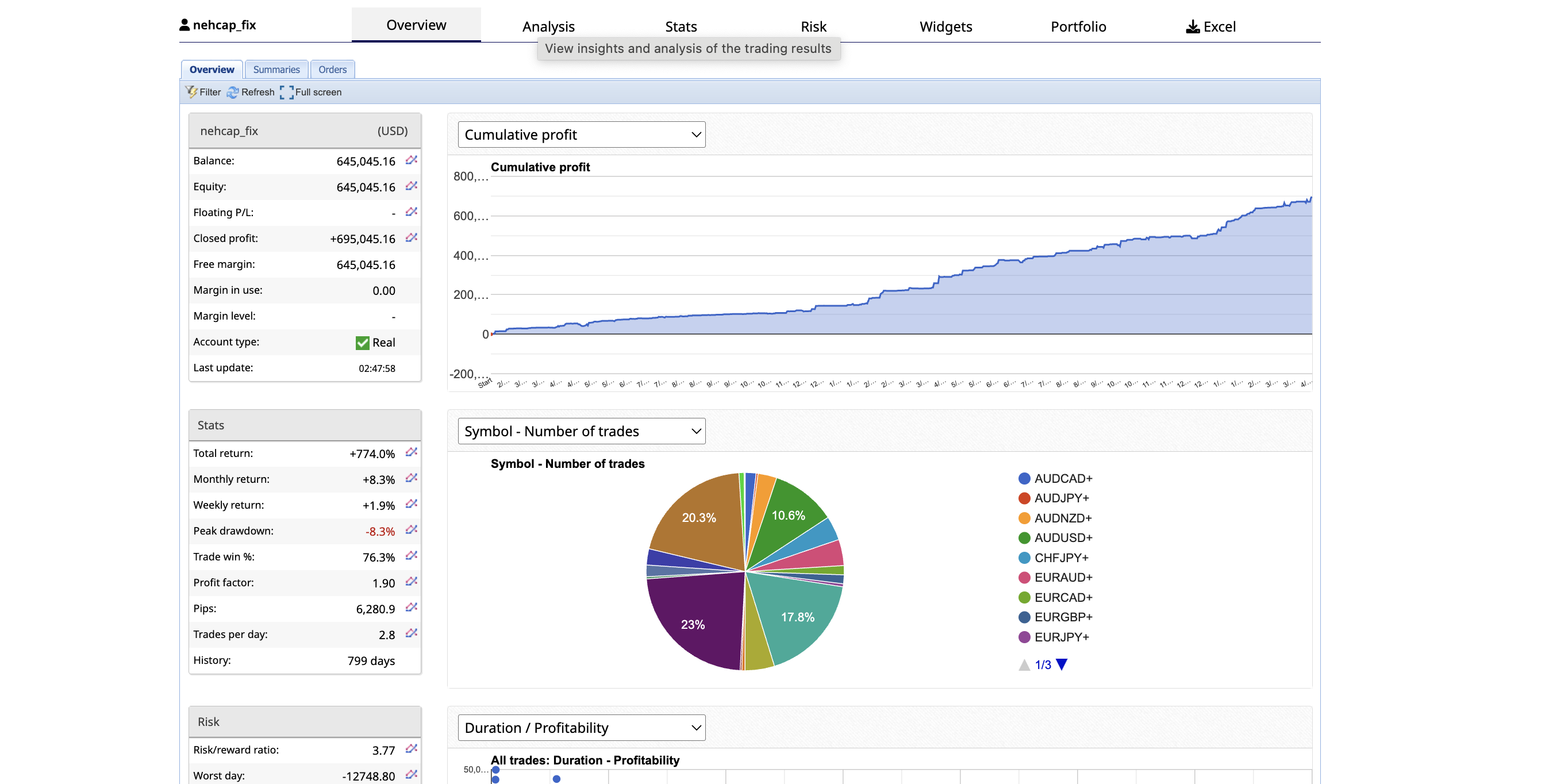This screenshot has height=784, width=1545.
Task: Open the Cumulative profit dropdown
Action: [581, 134]
